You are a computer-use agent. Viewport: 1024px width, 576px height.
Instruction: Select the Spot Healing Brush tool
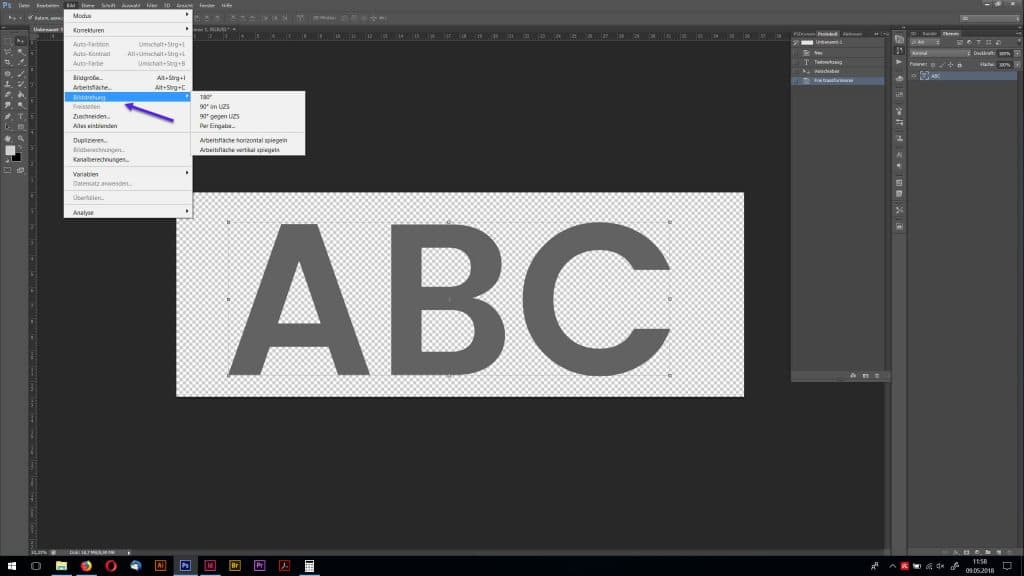(x=7, y=73)
